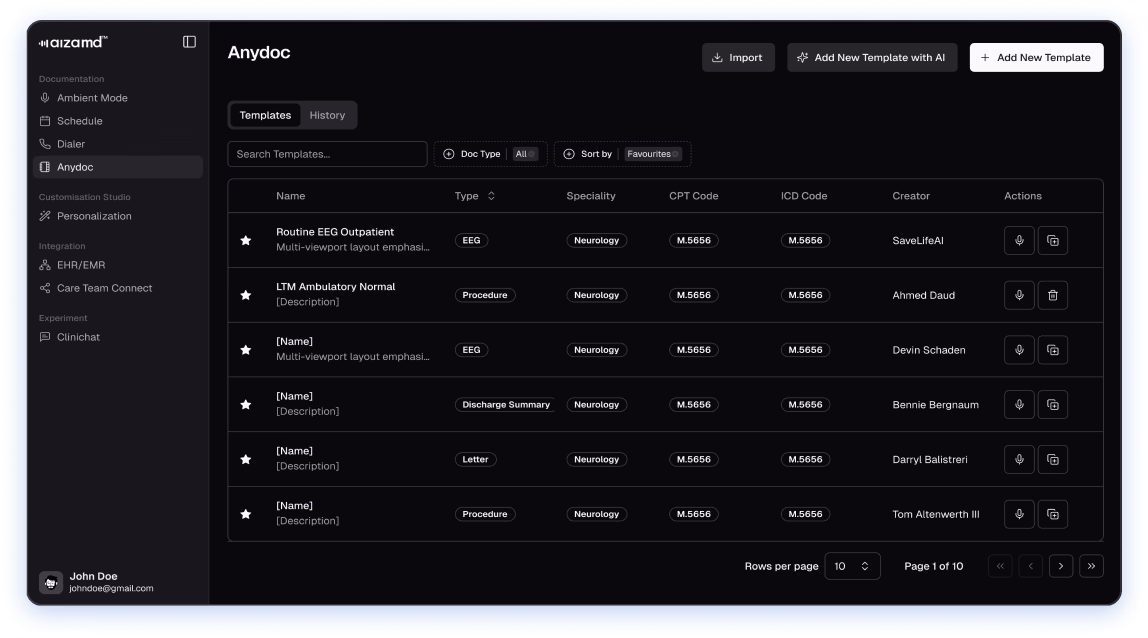Switch to the History tab
The image size is (1148, 638).
(327, 115)
